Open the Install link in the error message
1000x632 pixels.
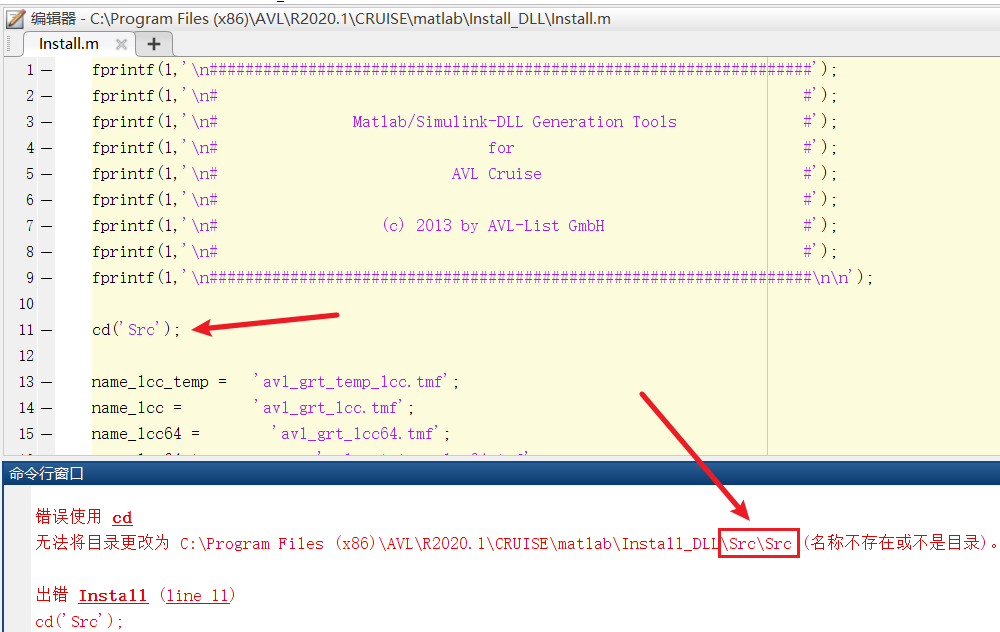point(113,595)
